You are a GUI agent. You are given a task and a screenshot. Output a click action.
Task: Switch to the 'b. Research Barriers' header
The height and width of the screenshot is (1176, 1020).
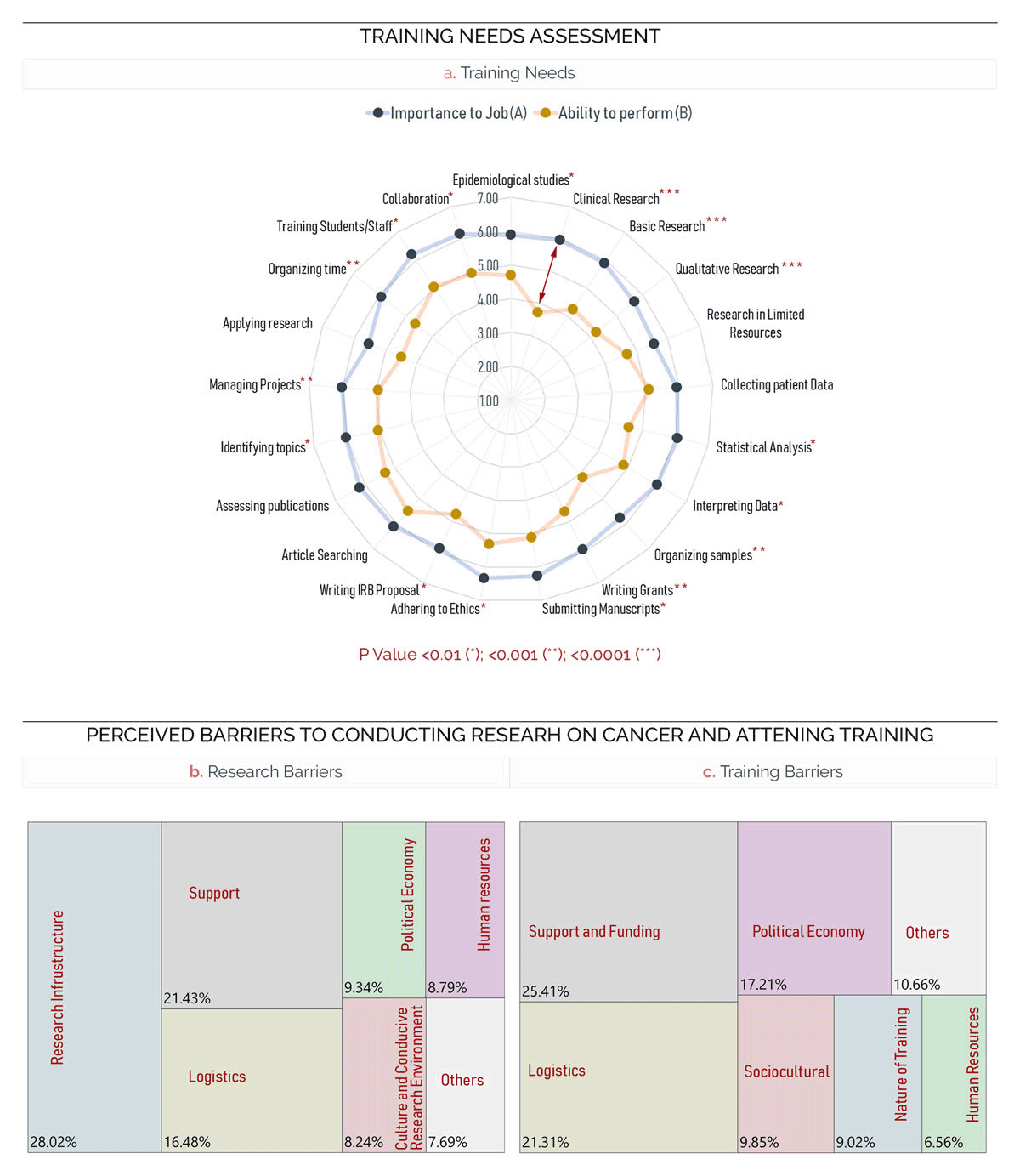point(266,772)
